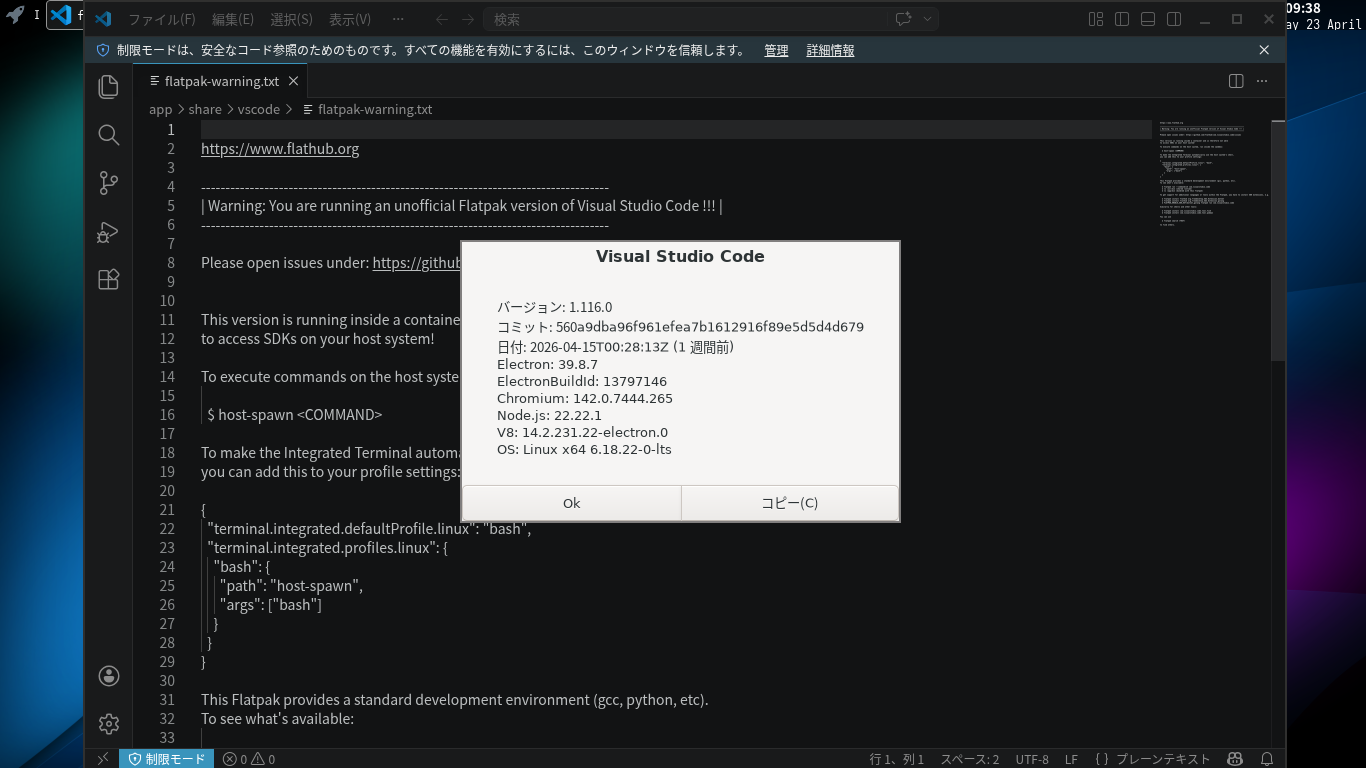Open Run and Debug view
The height and width of the screenshot is (768, 1366).
(x=109, y=232)
